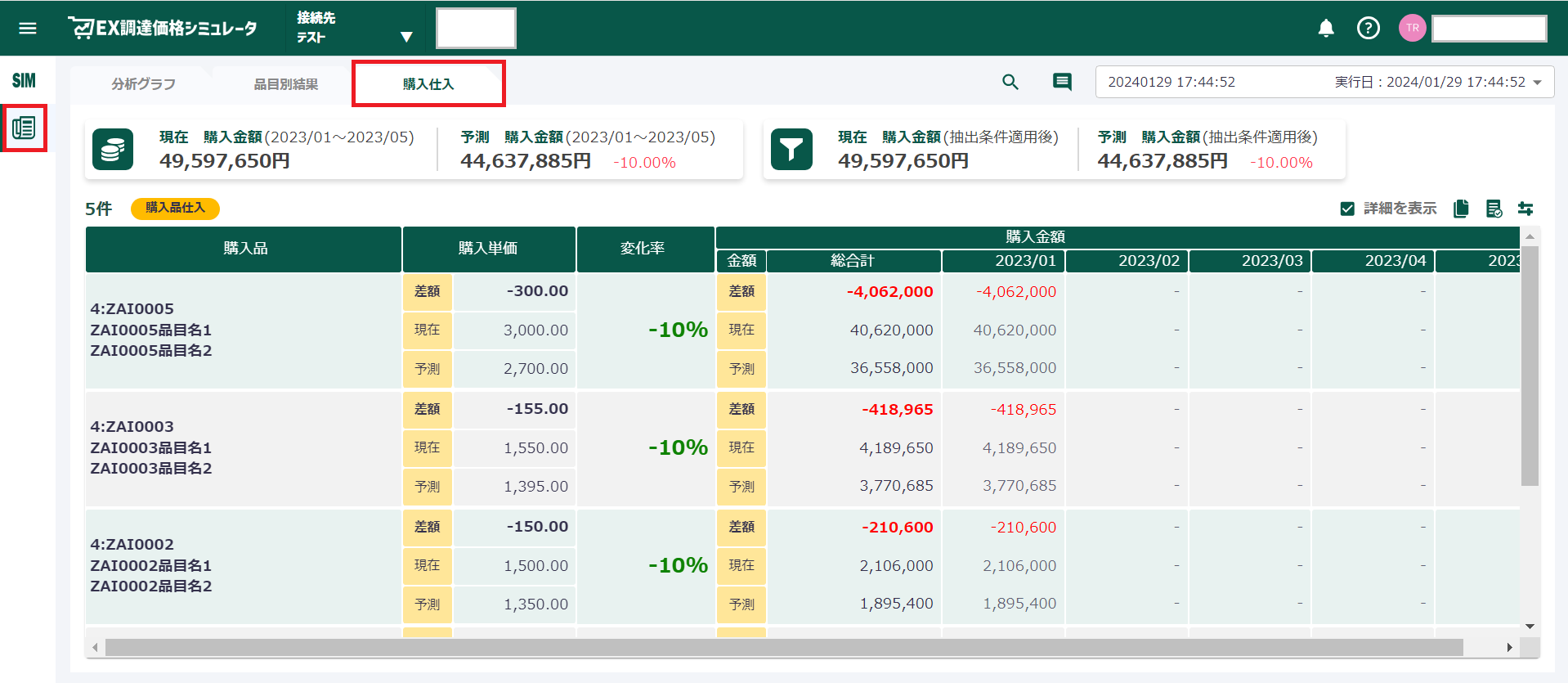Select the 4:ZAI0003 item row
Viewport: 1568px width, 683px height.
244,448
